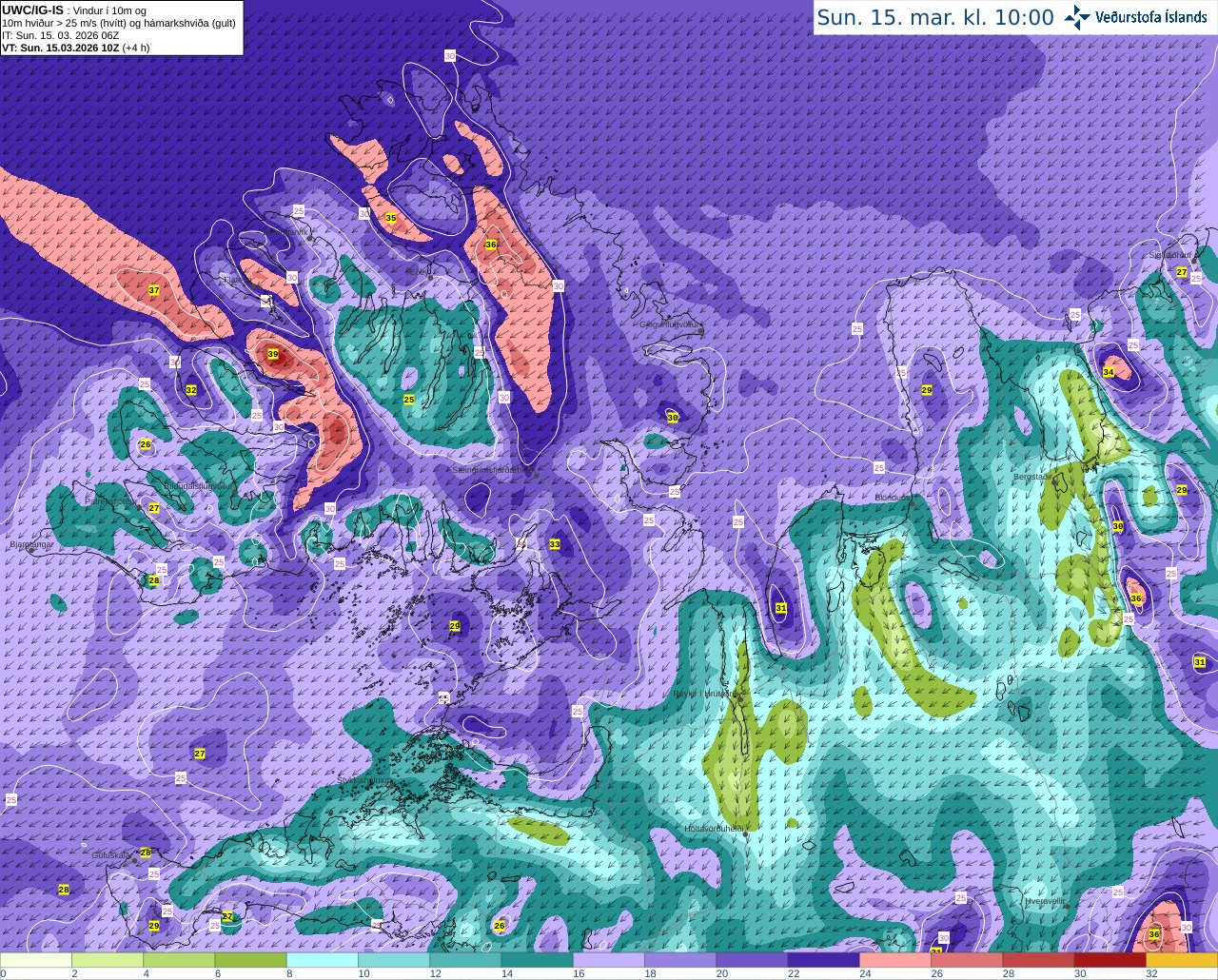Click the legend scale value 12
The width and height of the screenshot is (1218, 980).
click(435, 973)
